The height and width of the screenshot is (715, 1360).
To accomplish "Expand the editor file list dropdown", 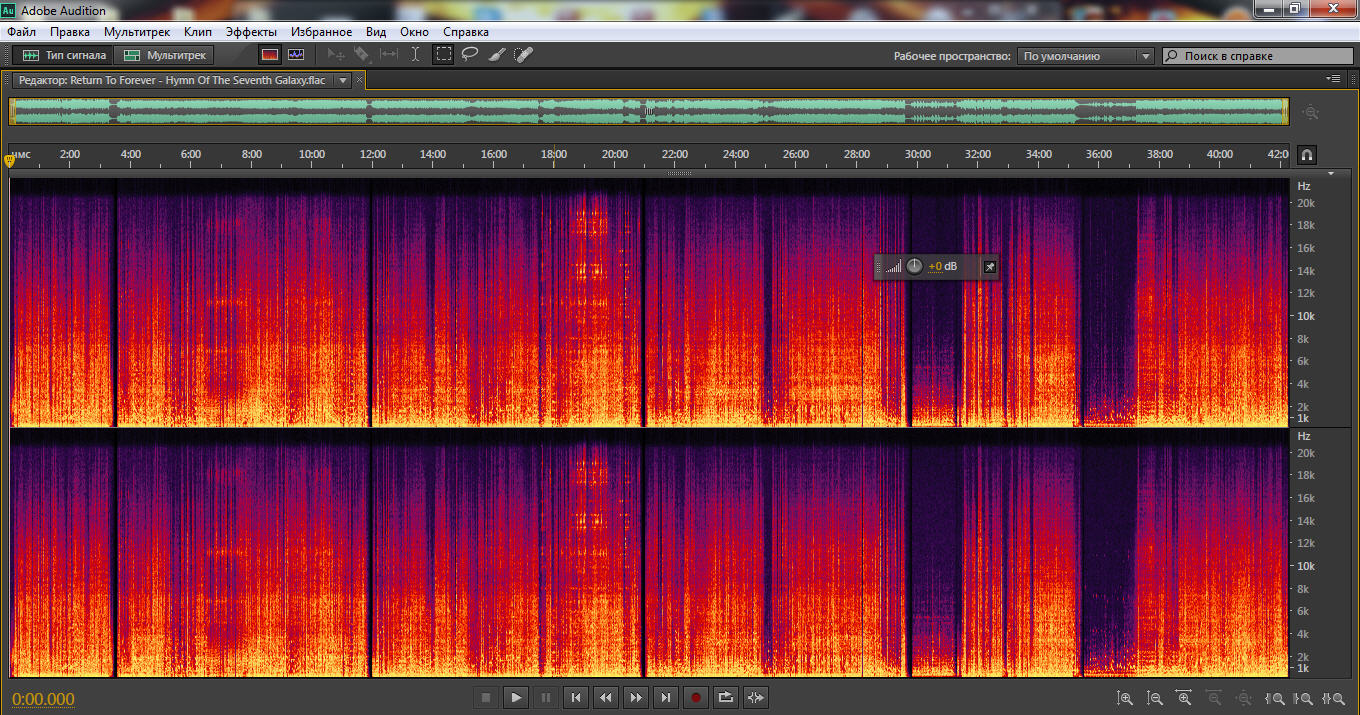I will pos(343,80).
